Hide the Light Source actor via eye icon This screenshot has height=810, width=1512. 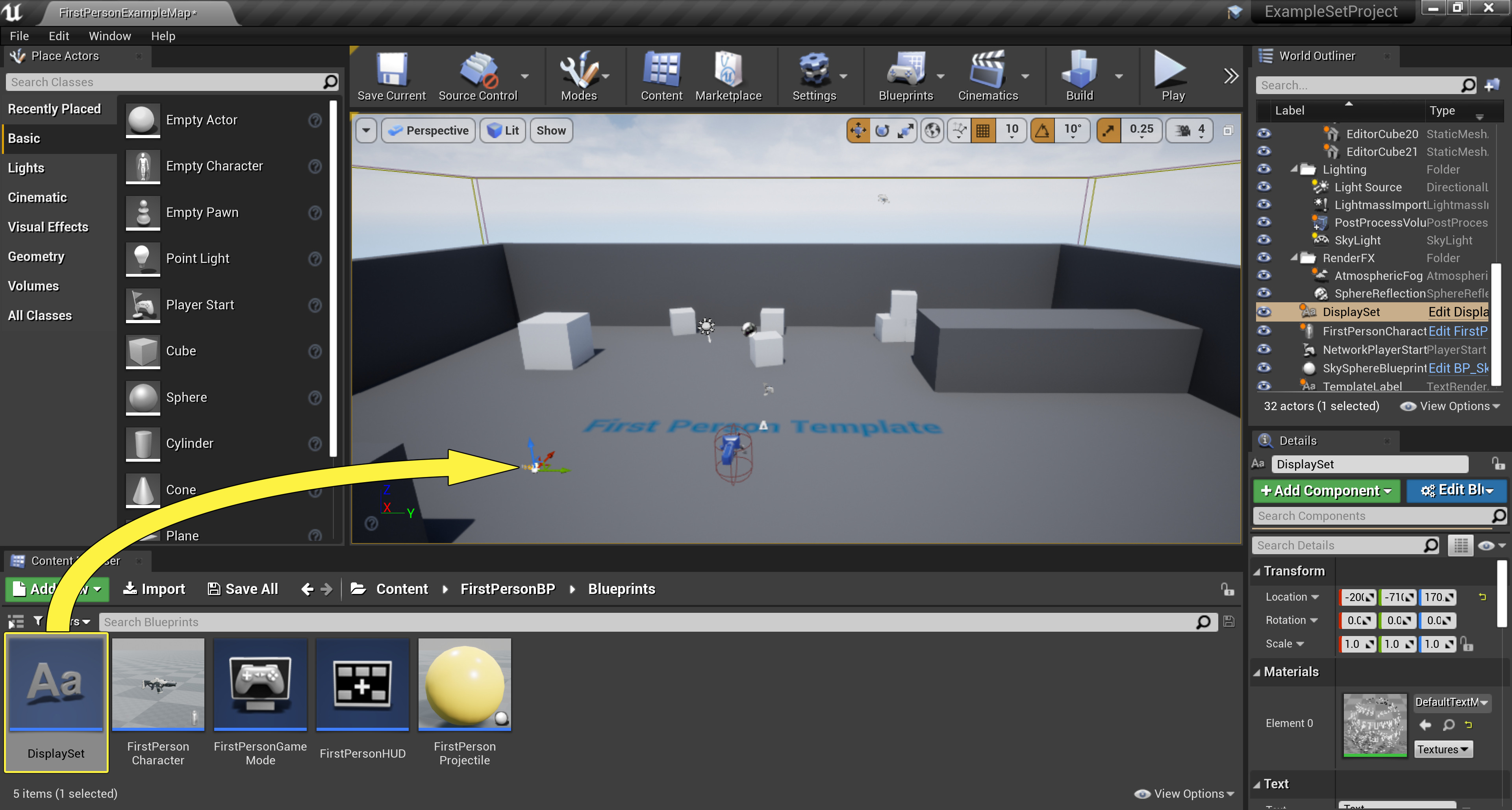[1264, 187]
